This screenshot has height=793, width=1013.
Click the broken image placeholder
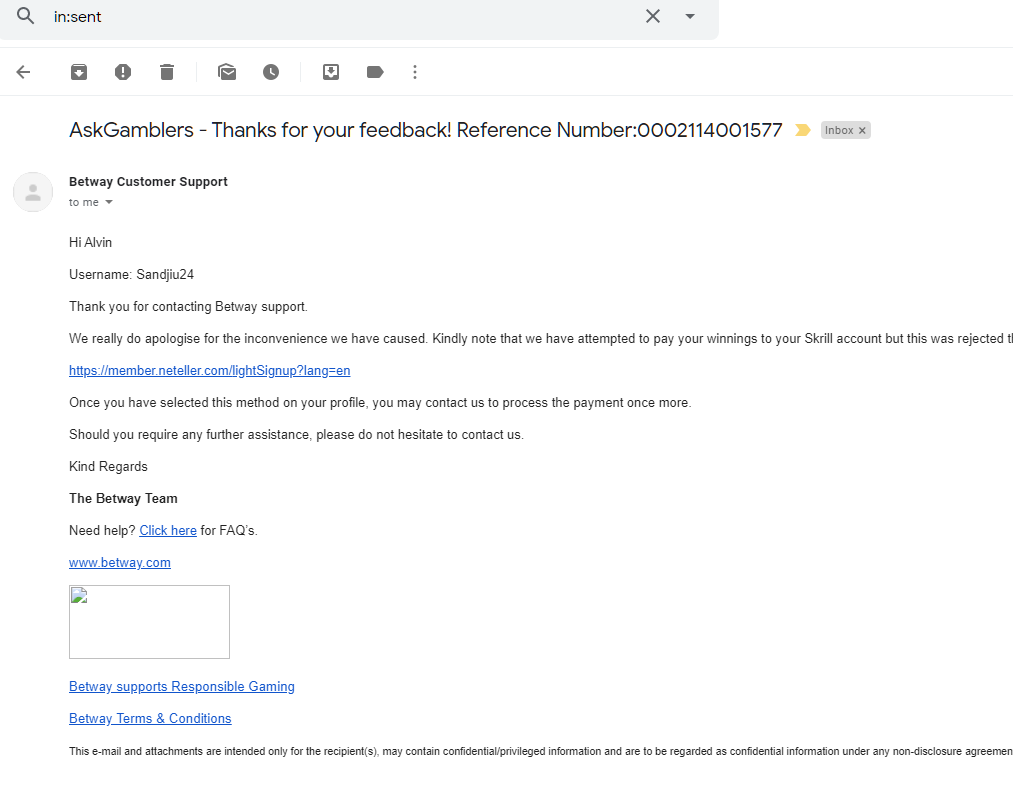(x=149, y=622)
